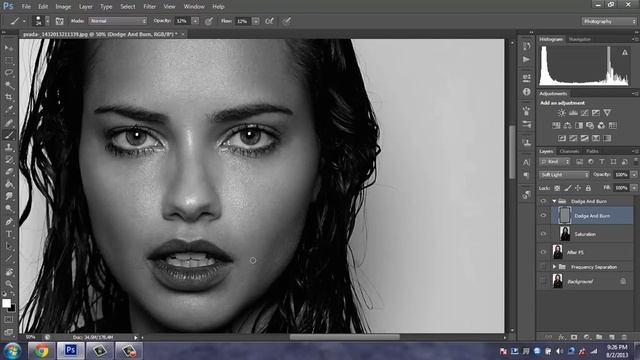This screenshot has width=640, height=360.
Task: Select the Pen tool
Action: click(9, 222)
